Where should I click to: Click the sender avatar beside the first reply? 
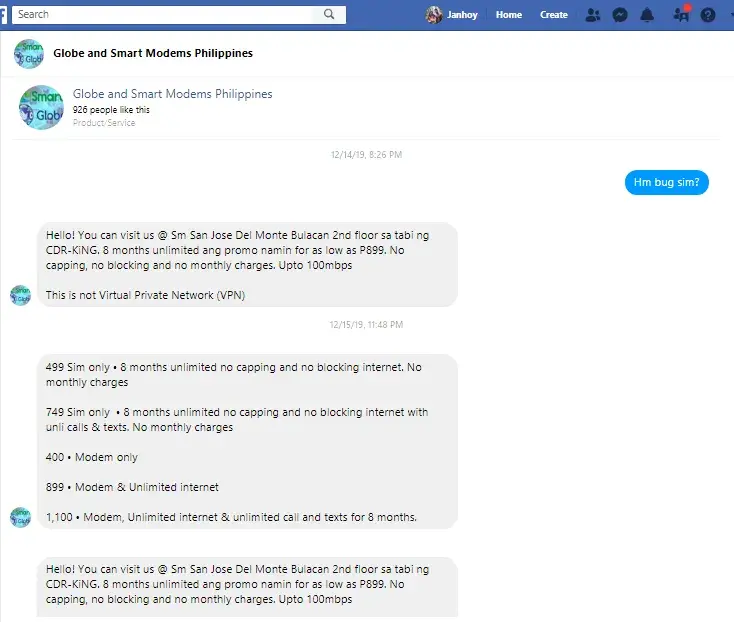20,295
